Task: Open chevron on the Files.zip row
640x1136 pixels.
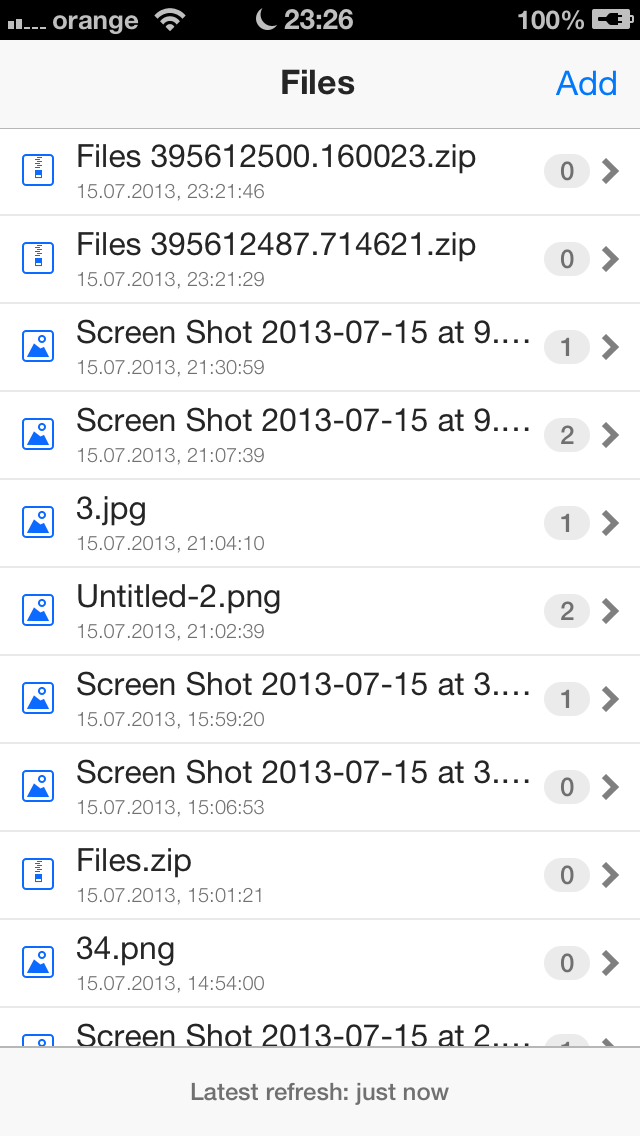Action: point(610,875)
